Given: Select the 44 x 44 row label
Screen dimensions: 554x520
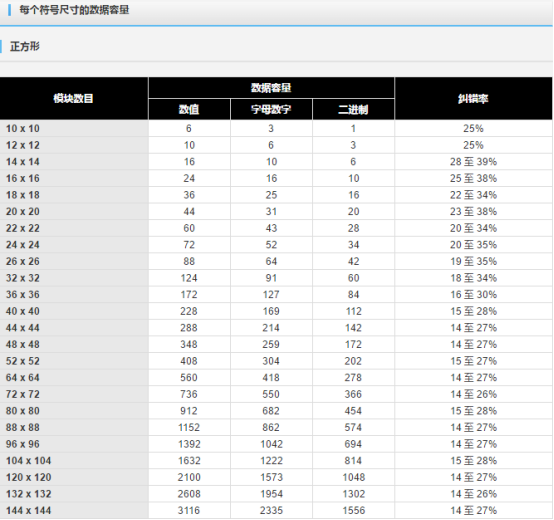Looking at the screenshot, I should pos(23,328).
